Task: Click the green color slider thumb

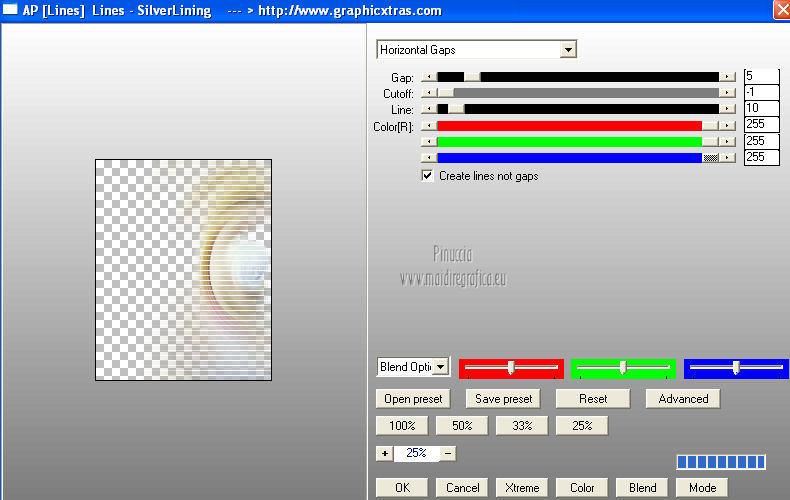Action: [x=710, y=142]
